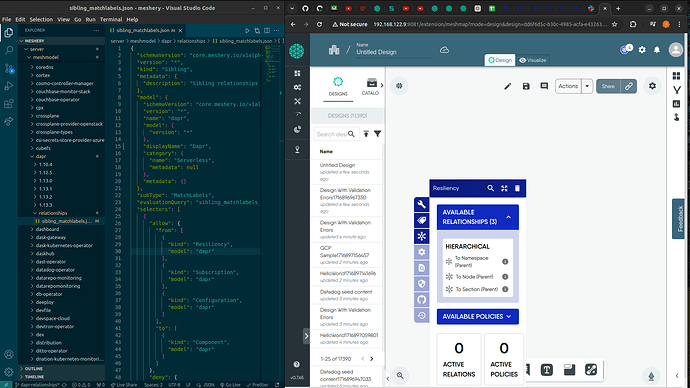Image resolution: width=690 pixels, height=388 pixels.
Task: Switch to Visualize mode toggle
Action: pos(532,60)
